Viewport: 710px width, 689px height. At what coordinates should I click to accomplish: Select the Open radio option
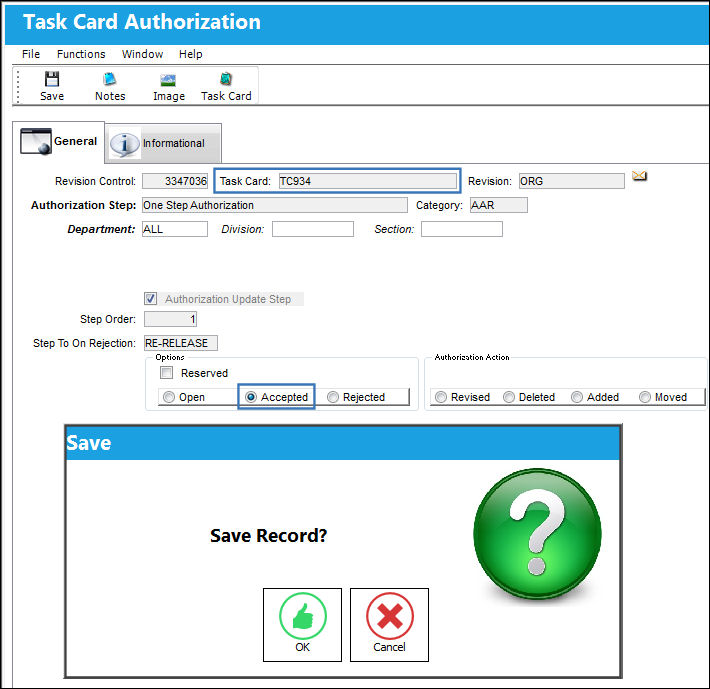169,397
